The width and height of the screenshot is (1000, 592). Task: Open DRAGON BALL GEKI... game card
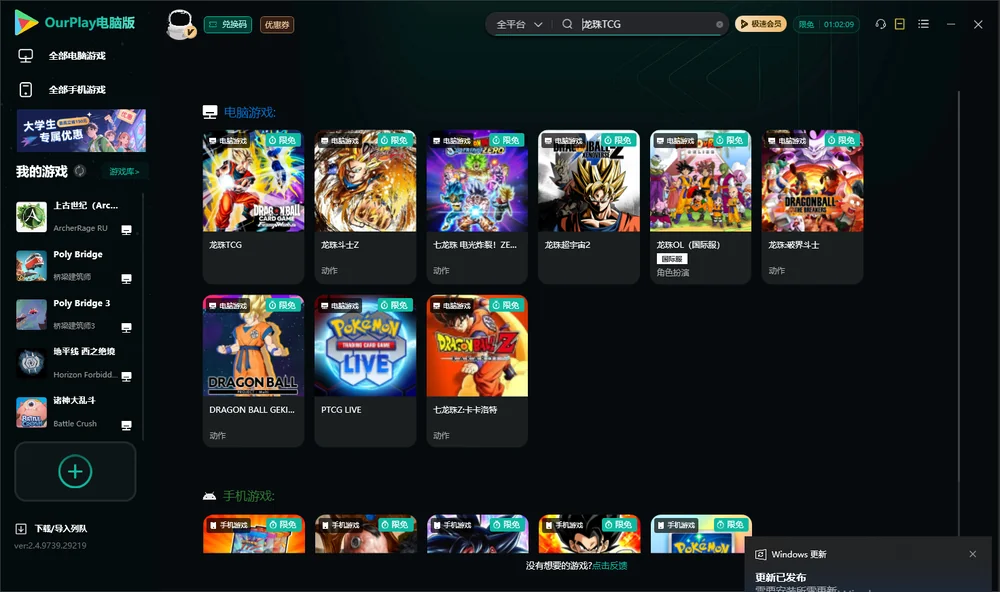coord(253,371)
